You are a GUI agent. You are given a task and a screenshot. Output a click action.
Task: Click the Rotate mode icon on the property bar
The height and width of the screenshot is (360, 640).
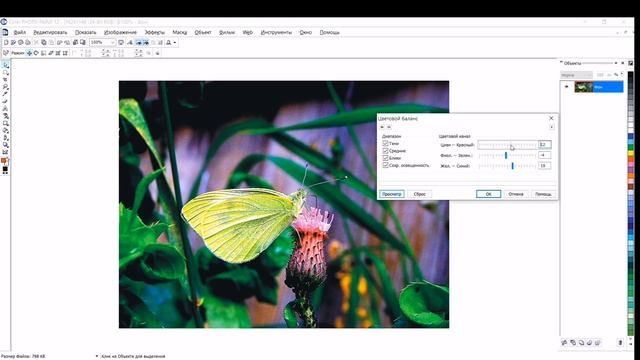[x=36, y=53]
